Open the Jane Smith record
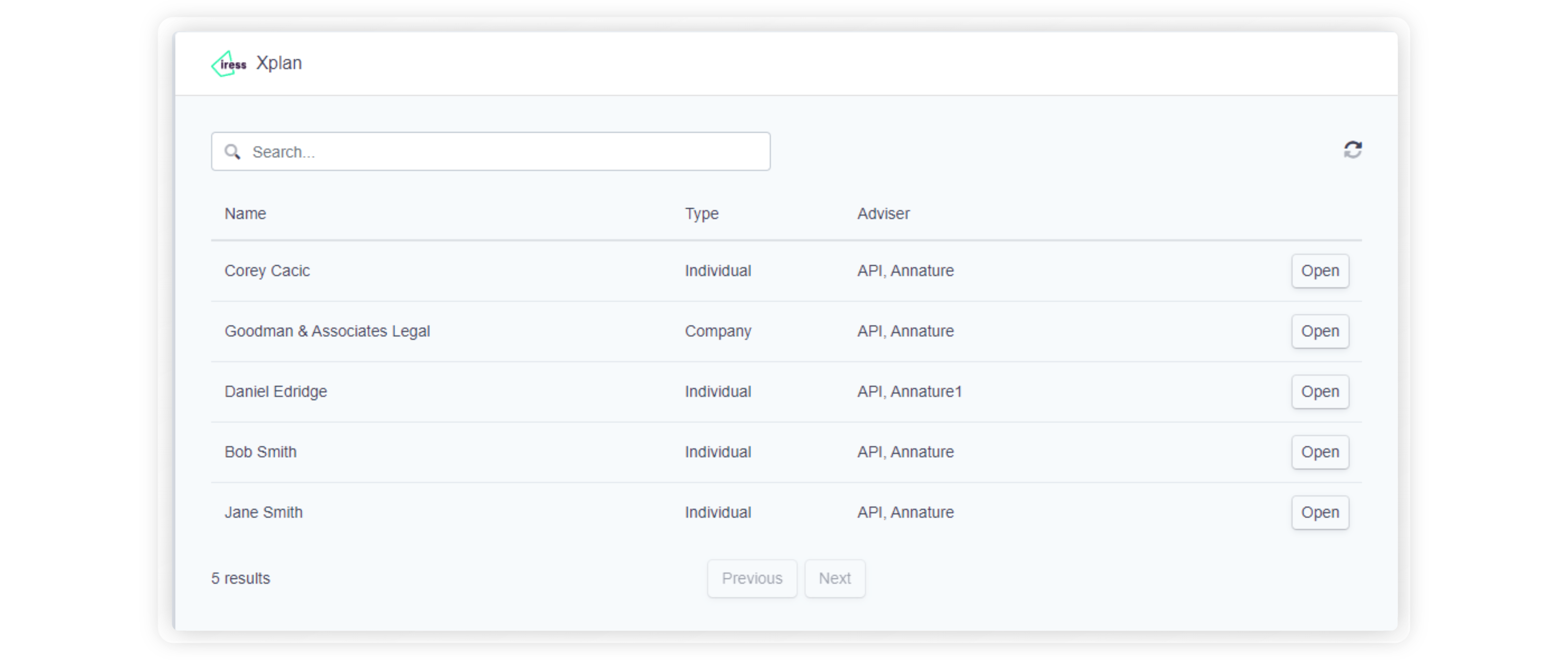1568x660 pixels. pyautogui.click(x=1319, y=512)
